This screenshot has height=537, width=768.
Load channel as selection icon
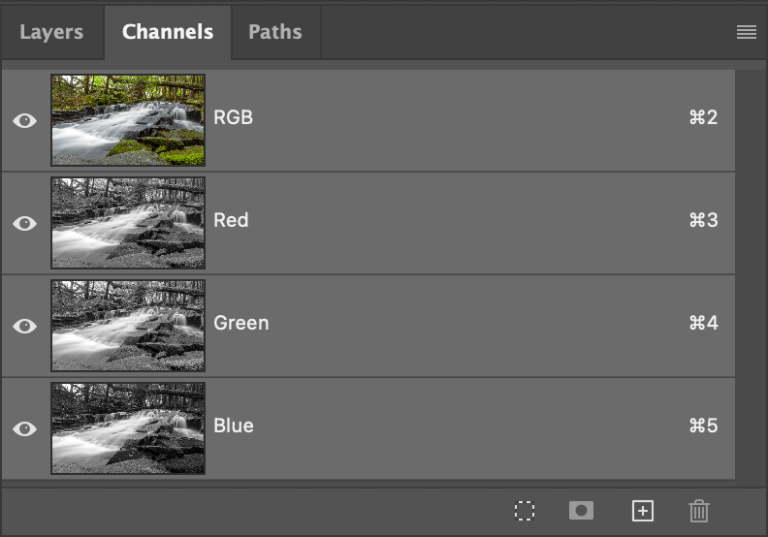pos(525,511)
